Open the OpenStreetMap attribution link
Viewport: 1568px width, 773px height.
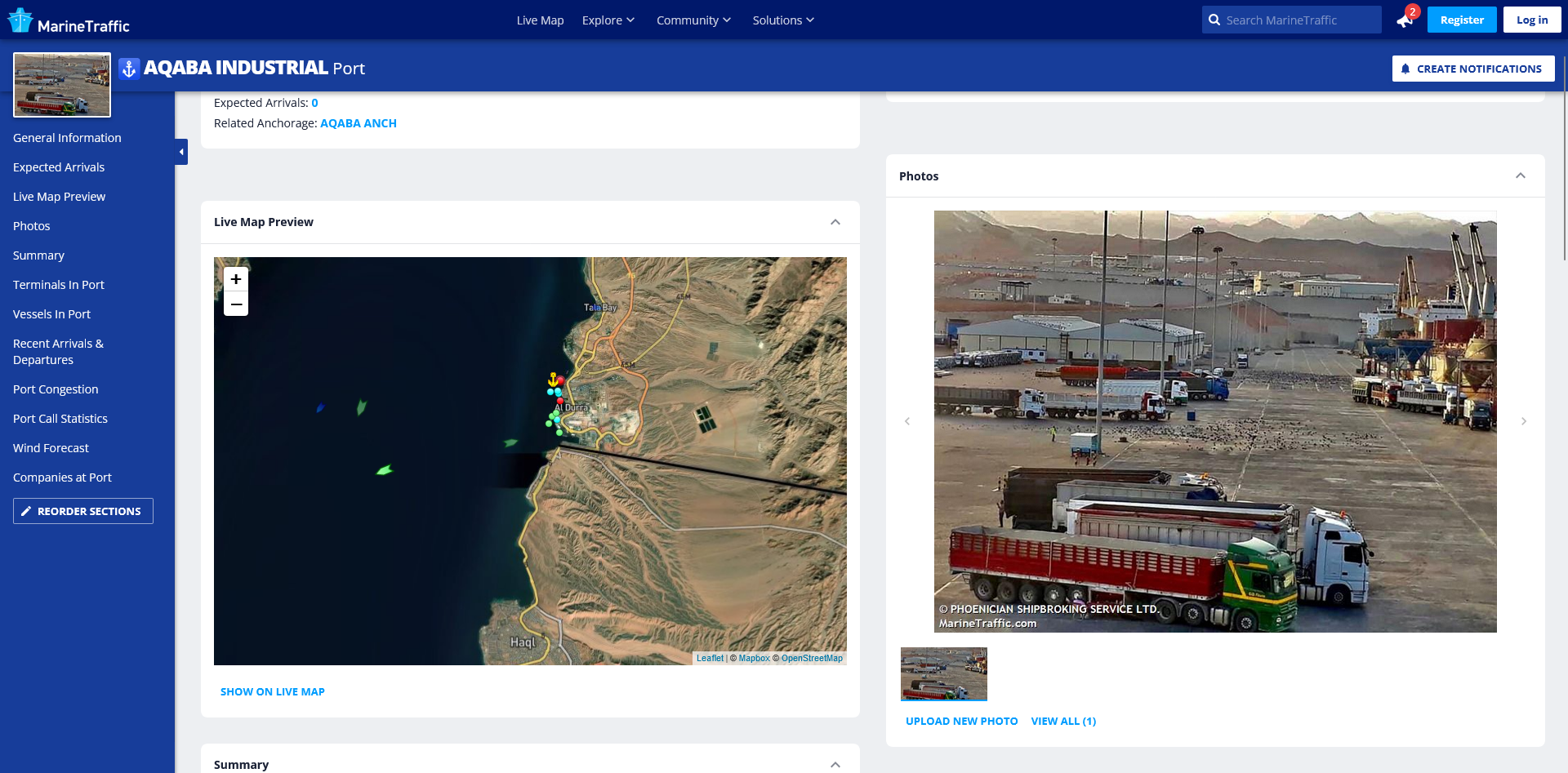point(812,658)
